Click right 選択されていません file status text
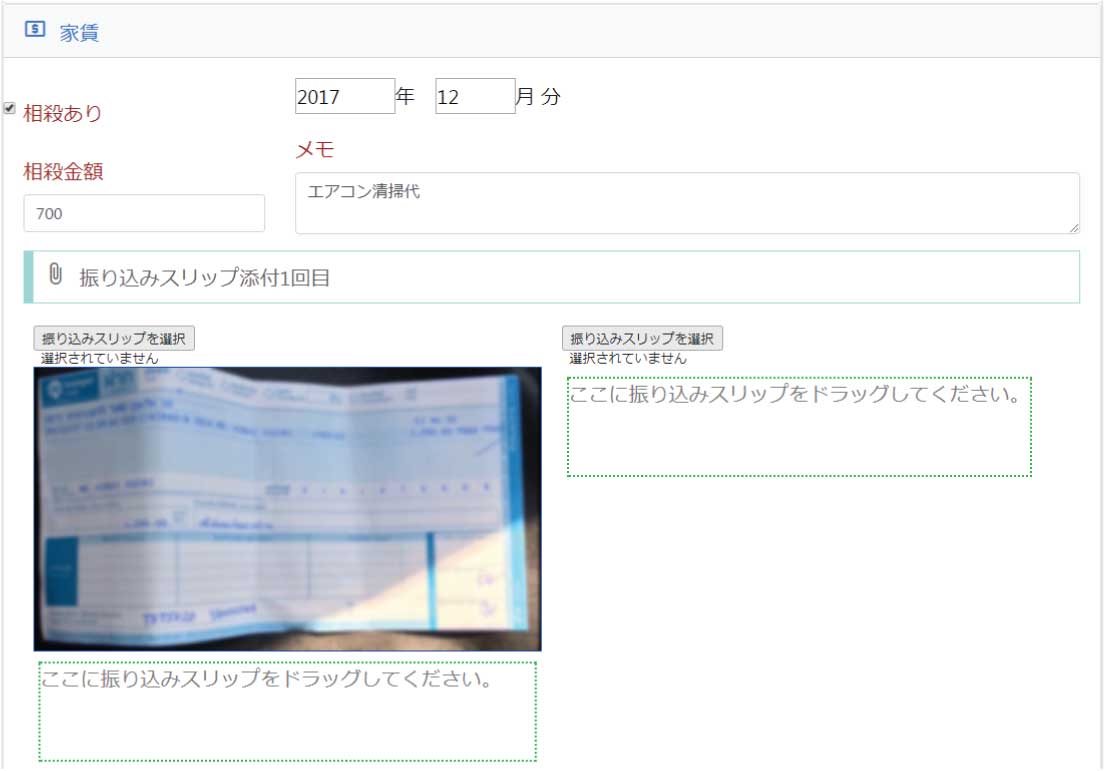 pos(628,358)
